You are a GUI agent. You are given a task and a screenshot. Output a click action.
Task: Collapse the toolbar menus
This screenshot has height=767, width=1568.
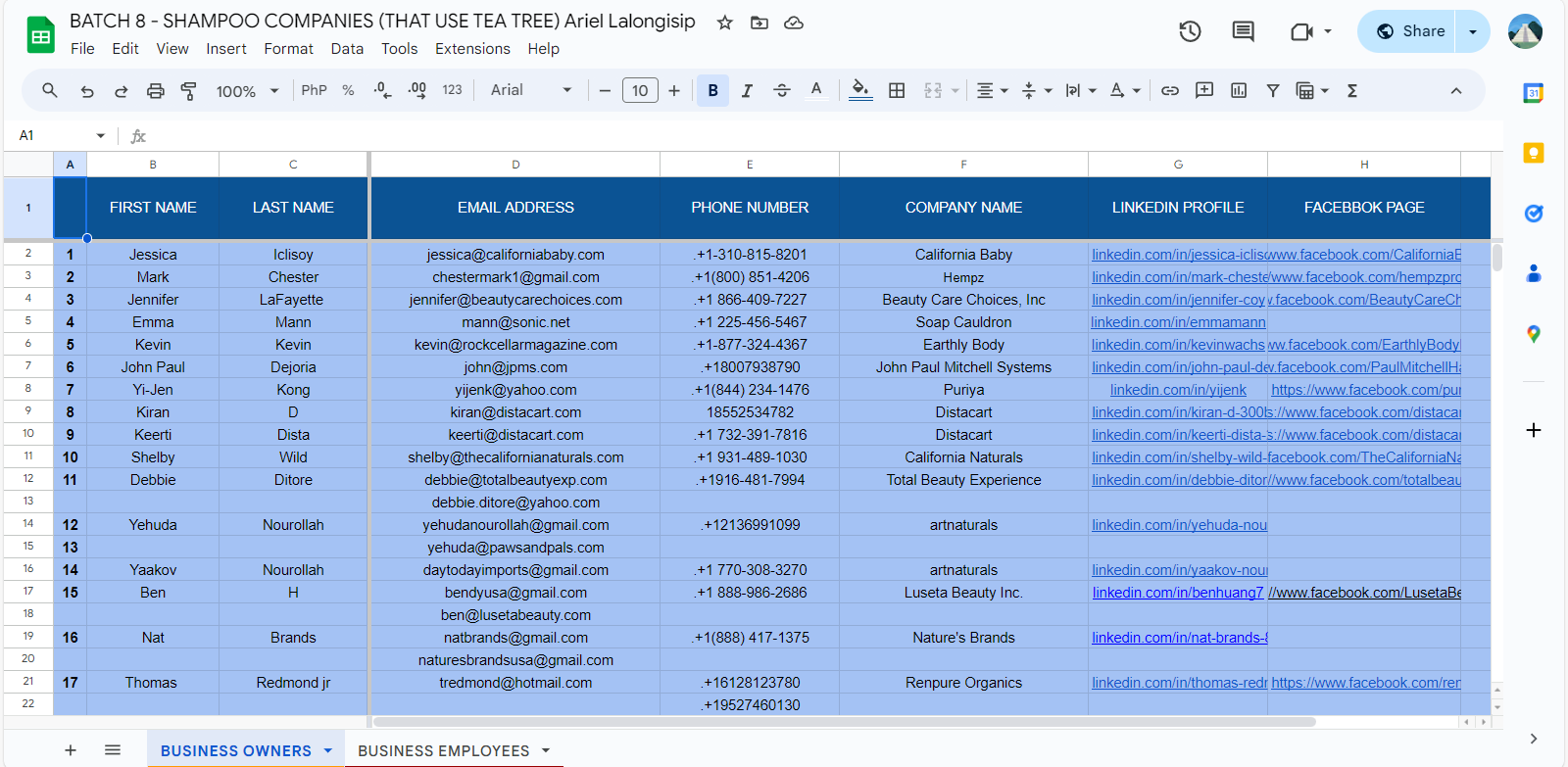(1456, 91)
